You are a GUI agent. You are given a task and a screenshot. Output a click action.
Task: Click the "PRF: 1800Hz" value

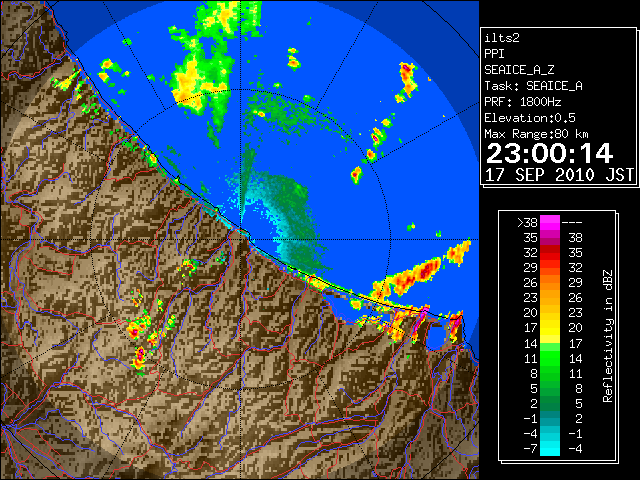click(x=522, y=102)
